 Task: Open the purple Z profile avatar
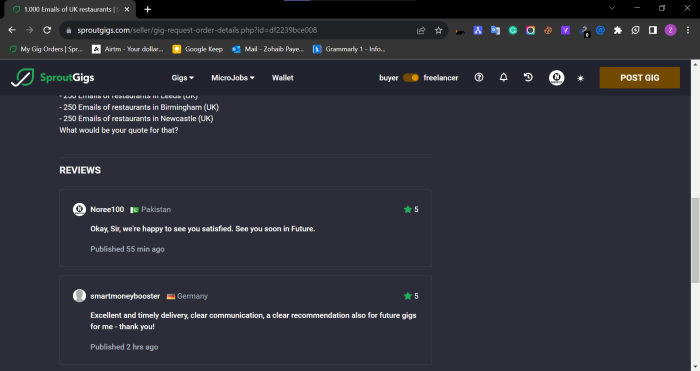pos(670,30)
